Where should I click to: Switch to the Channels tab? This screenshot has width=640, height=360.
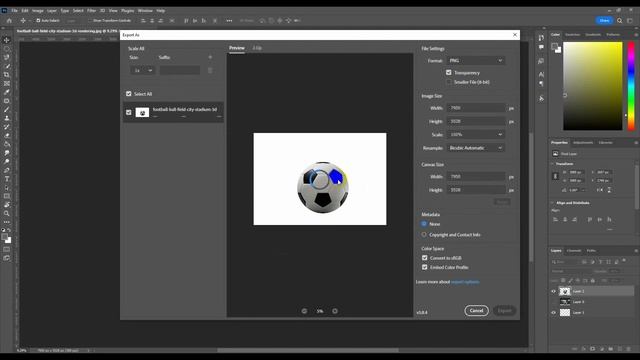click(574, 251)
